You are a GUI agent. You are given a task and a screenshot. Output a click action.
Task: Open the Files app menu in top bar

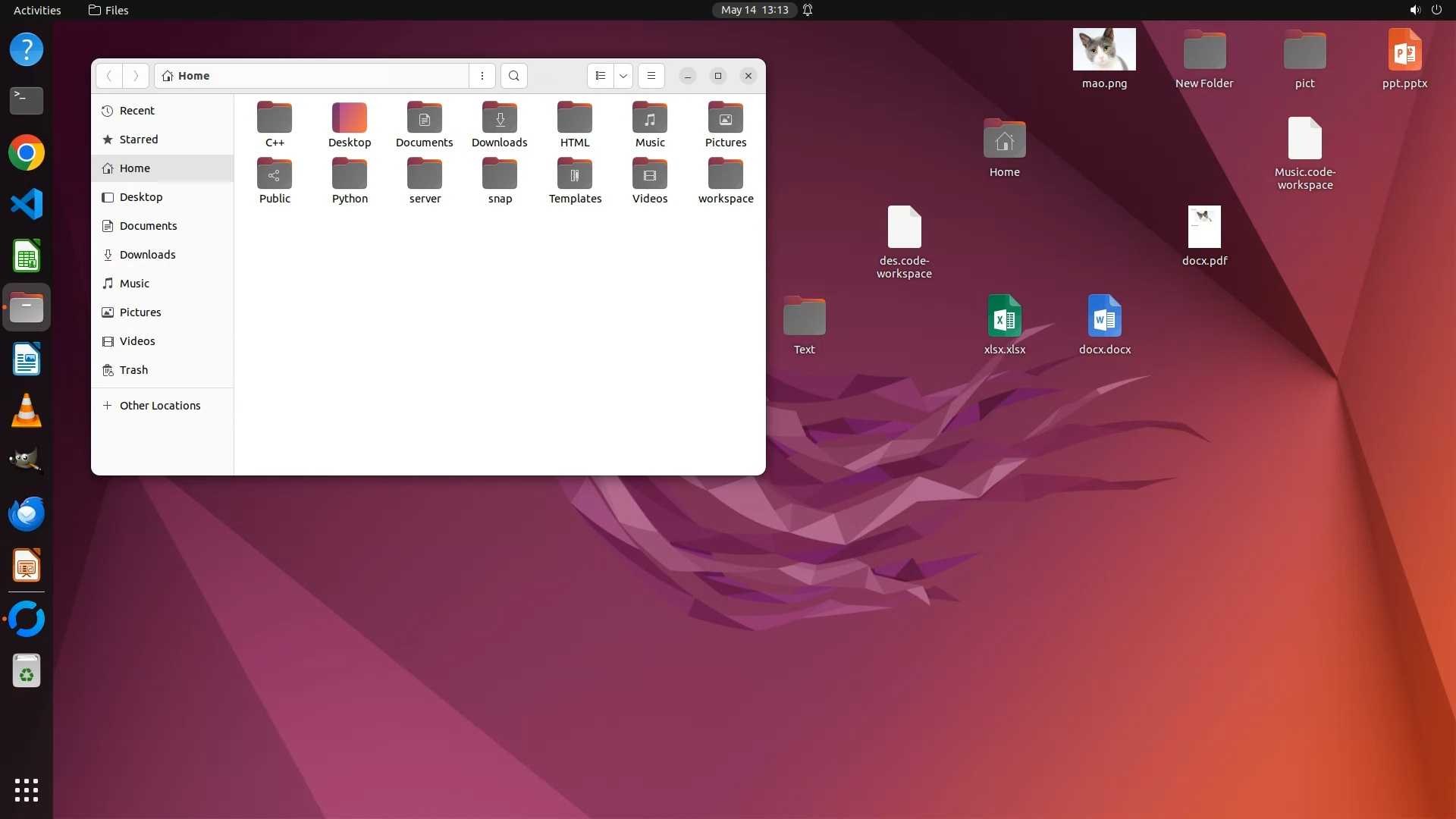click(x=108, y=10)
